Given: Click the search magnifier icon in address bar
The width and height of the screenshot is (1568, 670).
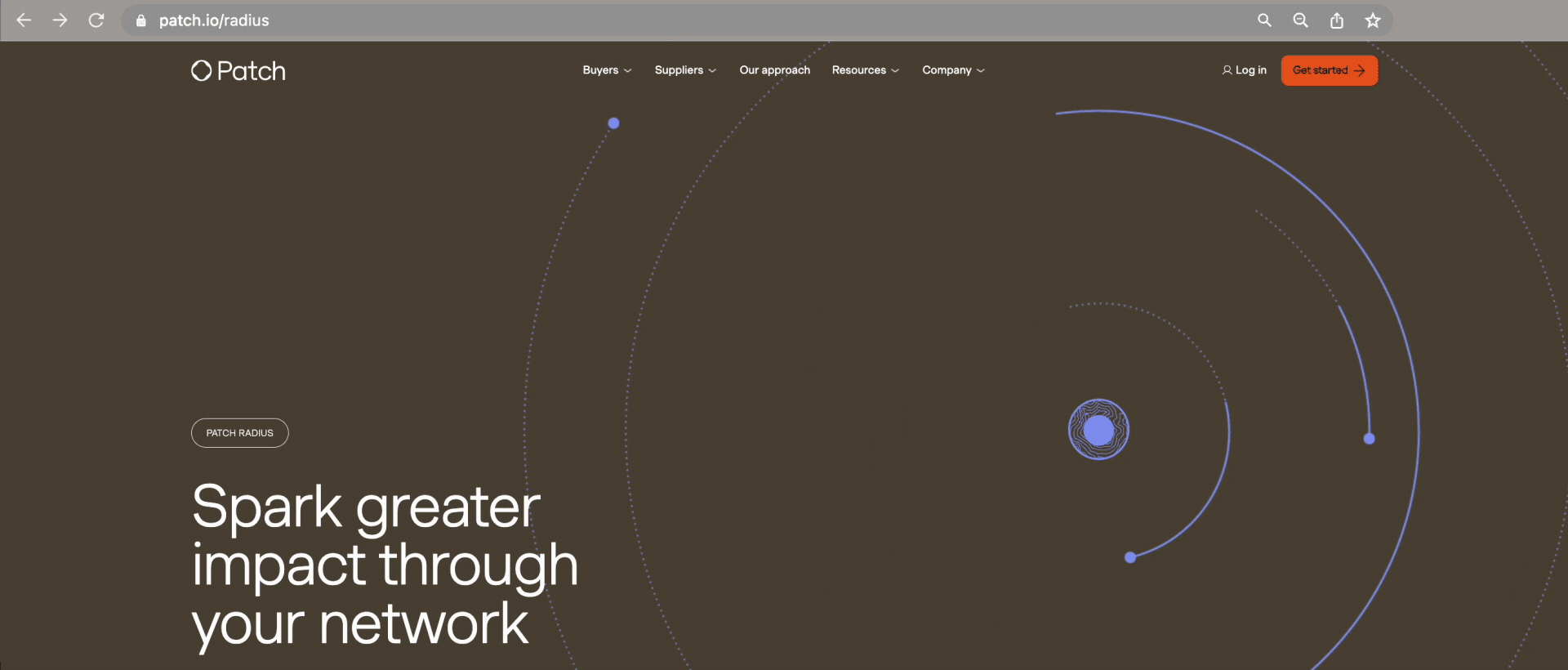Looking at the screenshot, I should (1264, 20).
